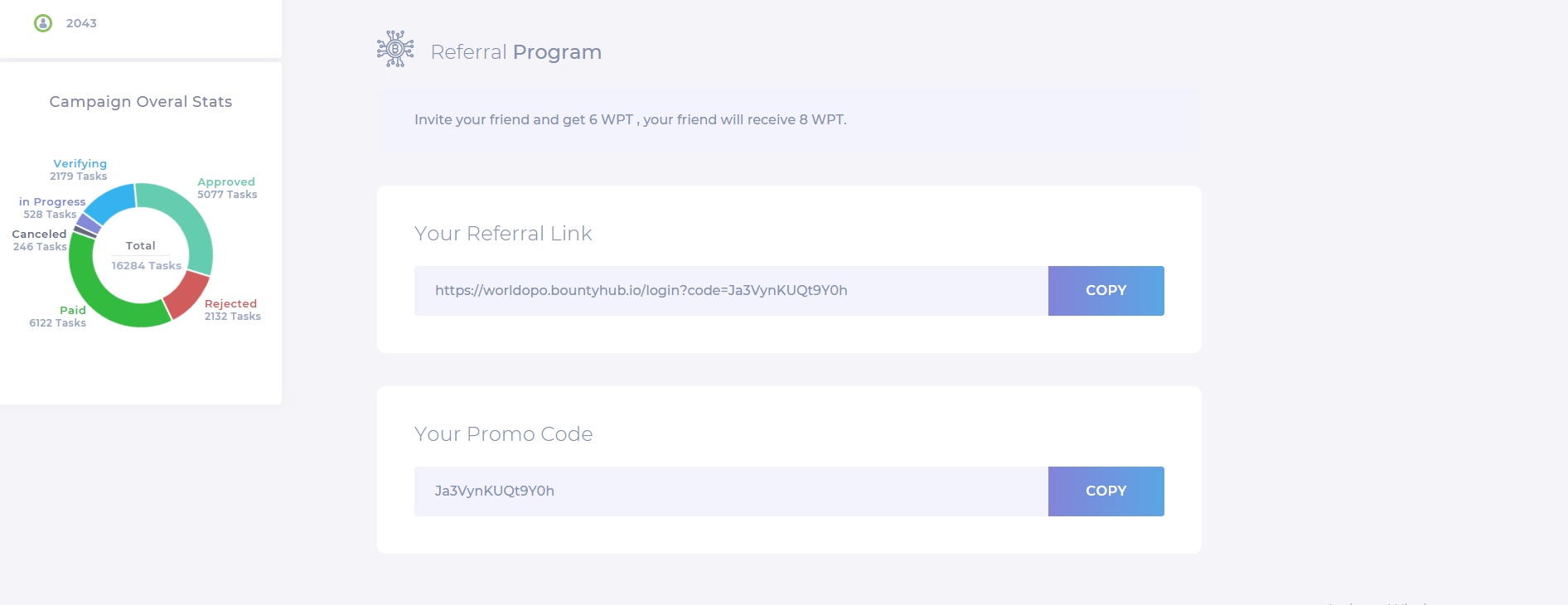Screen dimensions: 1568x605
Task: Click the in Progress 528 Tasks label
Action: click(x=51, y=208)
